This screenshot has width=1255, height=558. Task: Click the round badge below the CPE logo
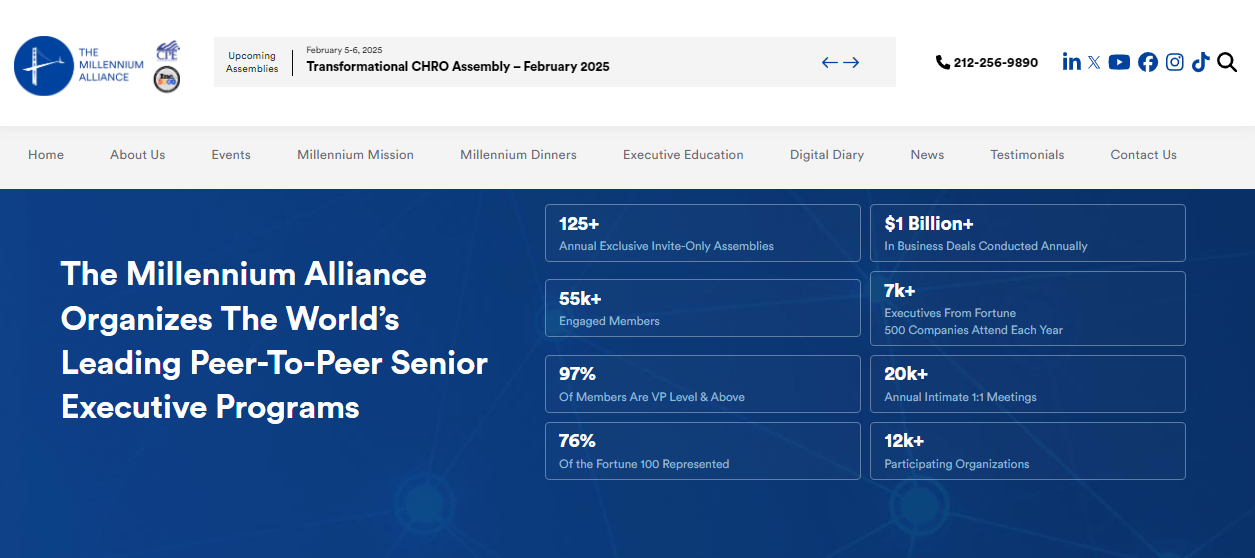tap(167, 80)
